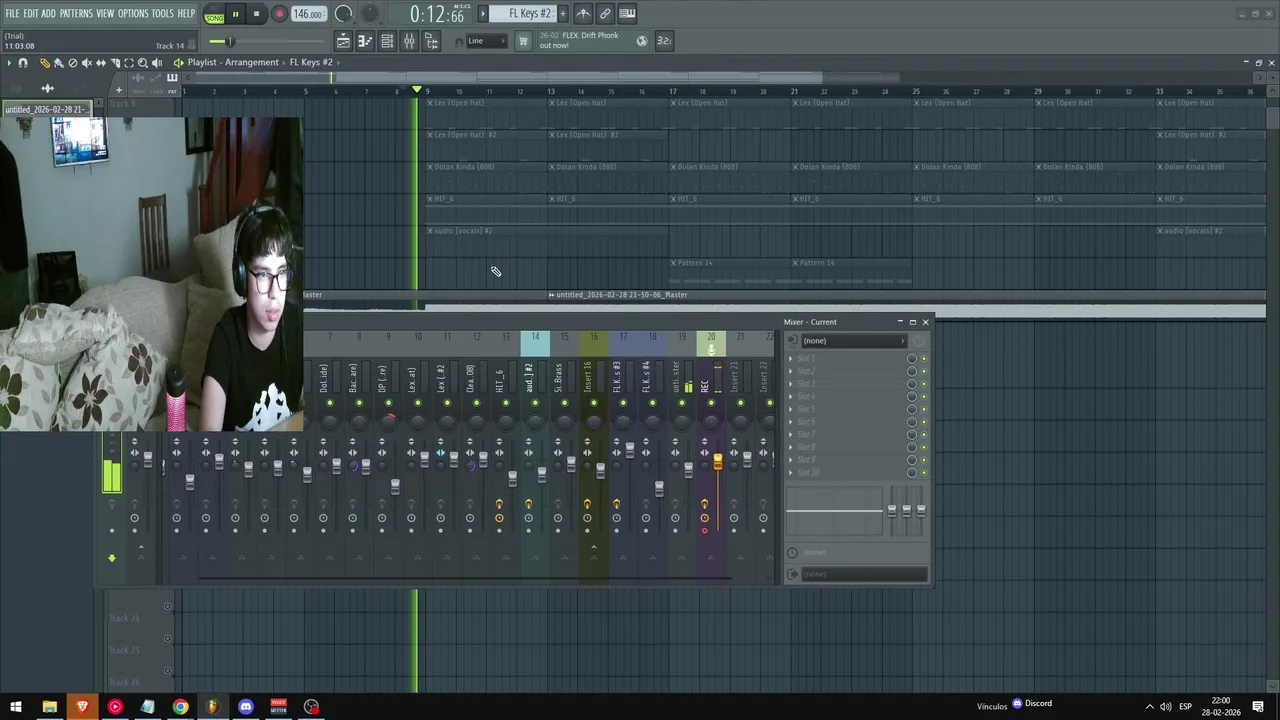
Task: Click FL Keys #2 breadcrumb label
Action: [x=311, y=62]
